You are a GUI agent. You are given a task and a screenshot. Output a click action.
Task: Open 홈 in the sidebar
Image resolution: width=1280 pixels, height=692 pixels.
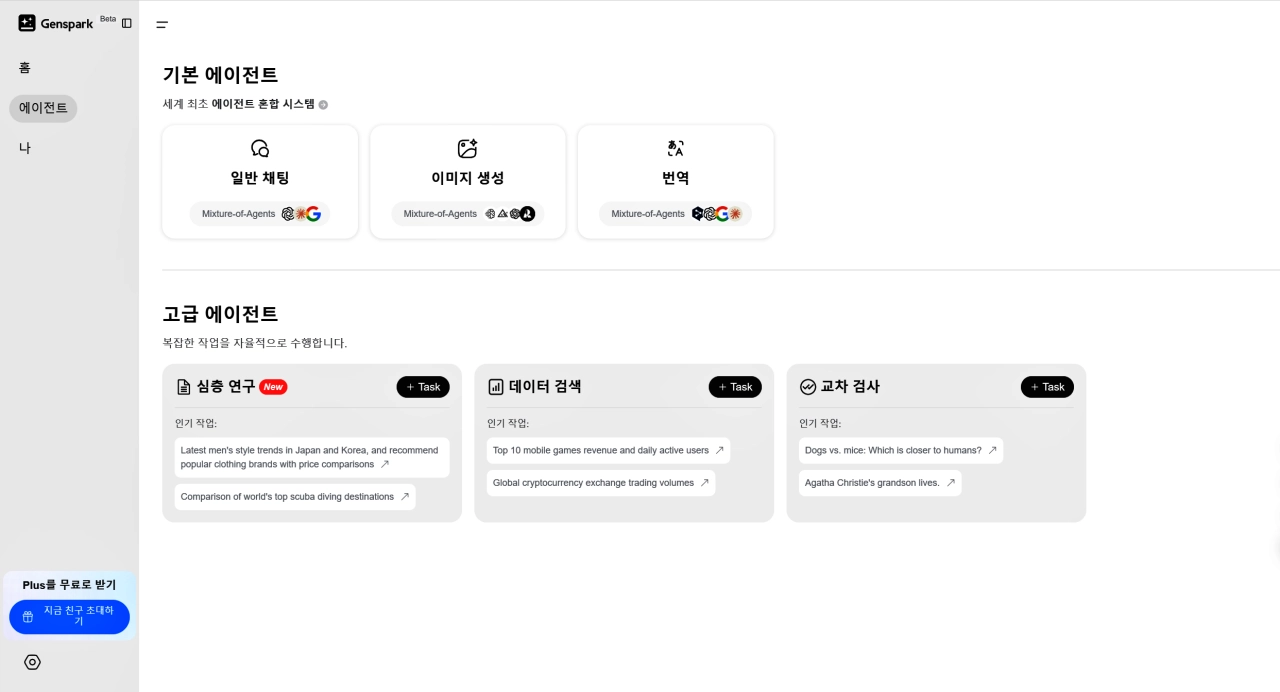pyautogui.click(x=25, y=68)
